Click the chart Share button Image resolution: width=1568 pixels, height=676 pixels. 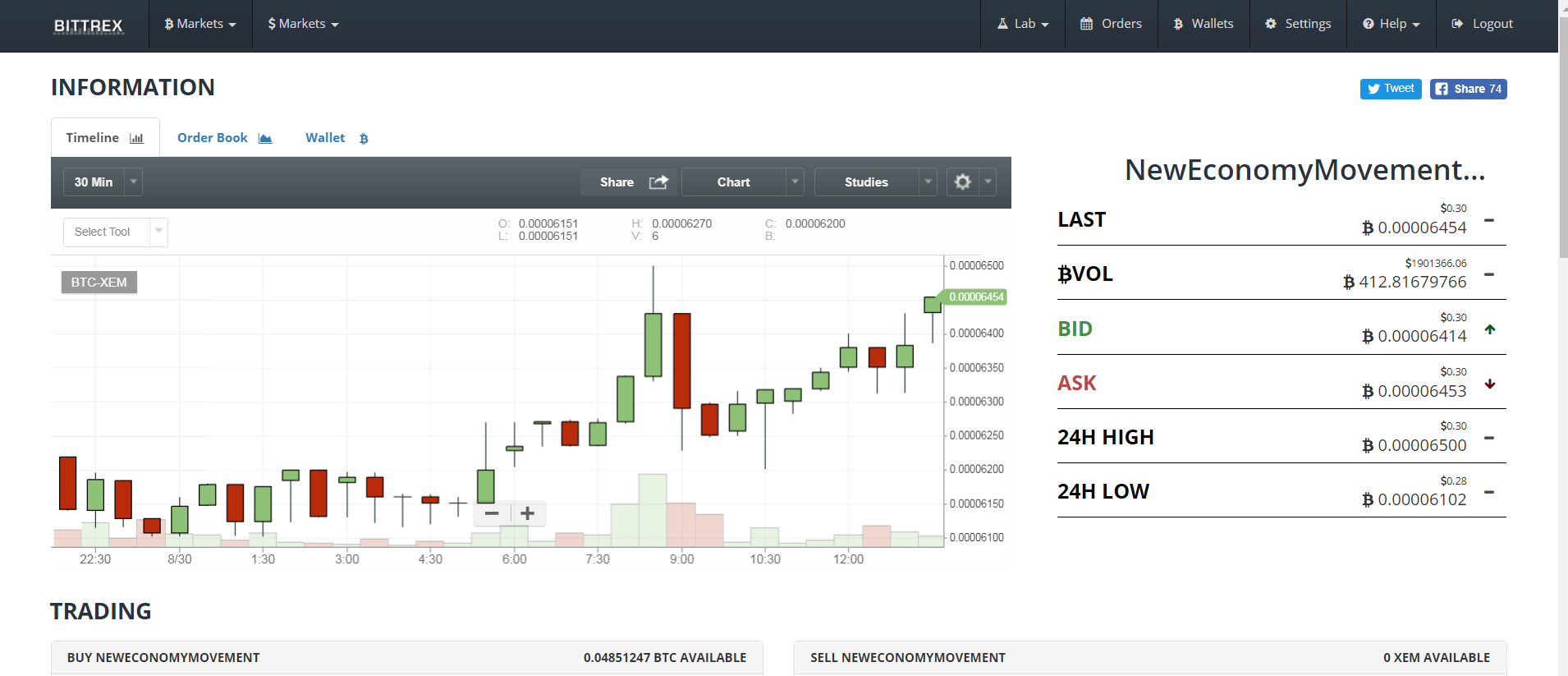(629, 182)
